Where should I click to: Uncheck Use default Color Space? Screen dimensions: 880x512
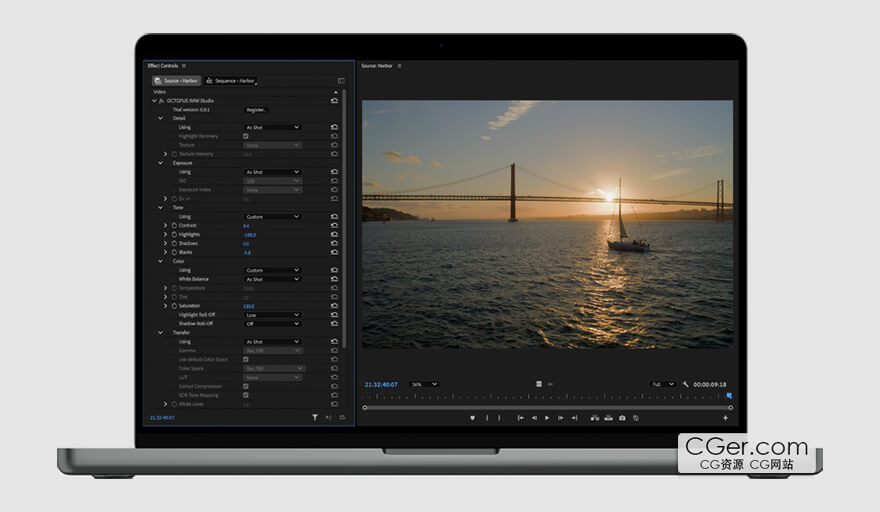click(246, 359)
